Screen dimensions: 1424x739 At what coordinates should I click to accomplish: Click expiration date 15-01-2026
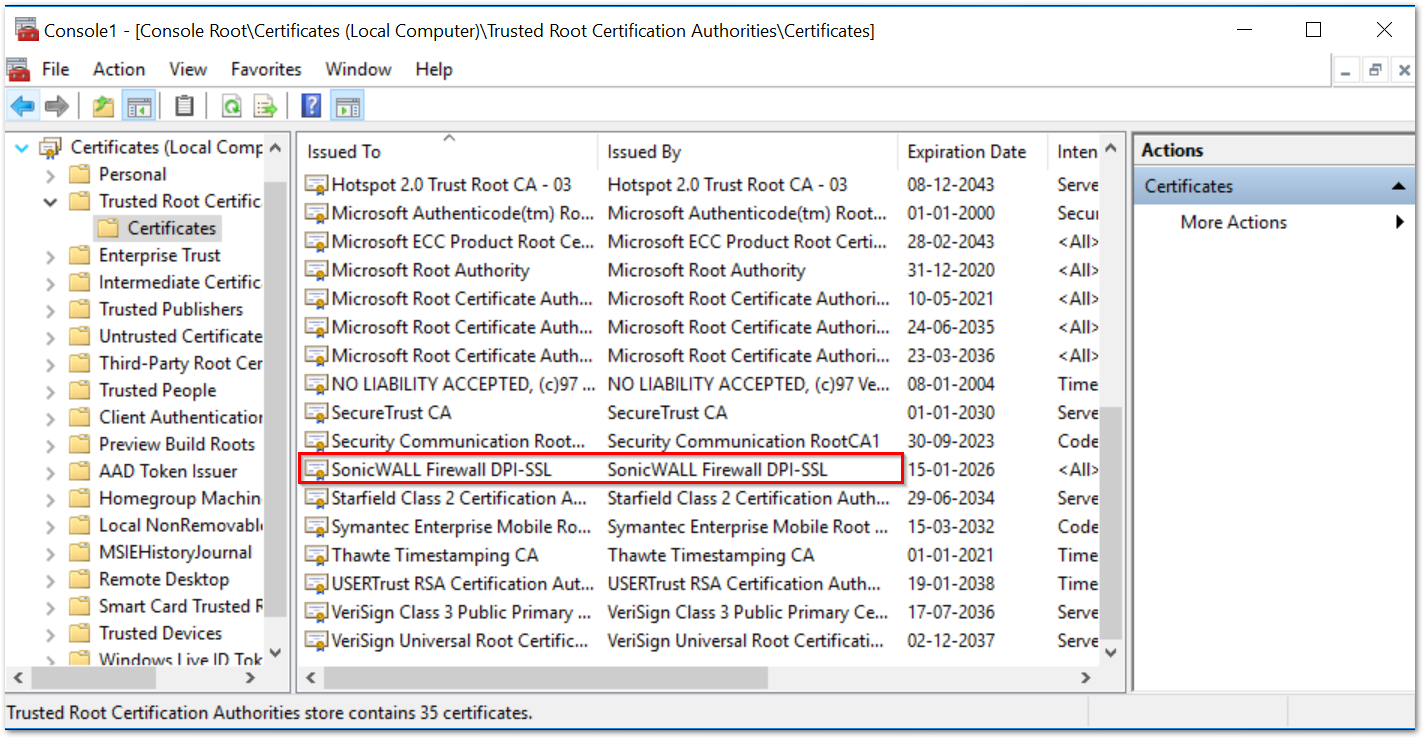click(x=952, y=470)
